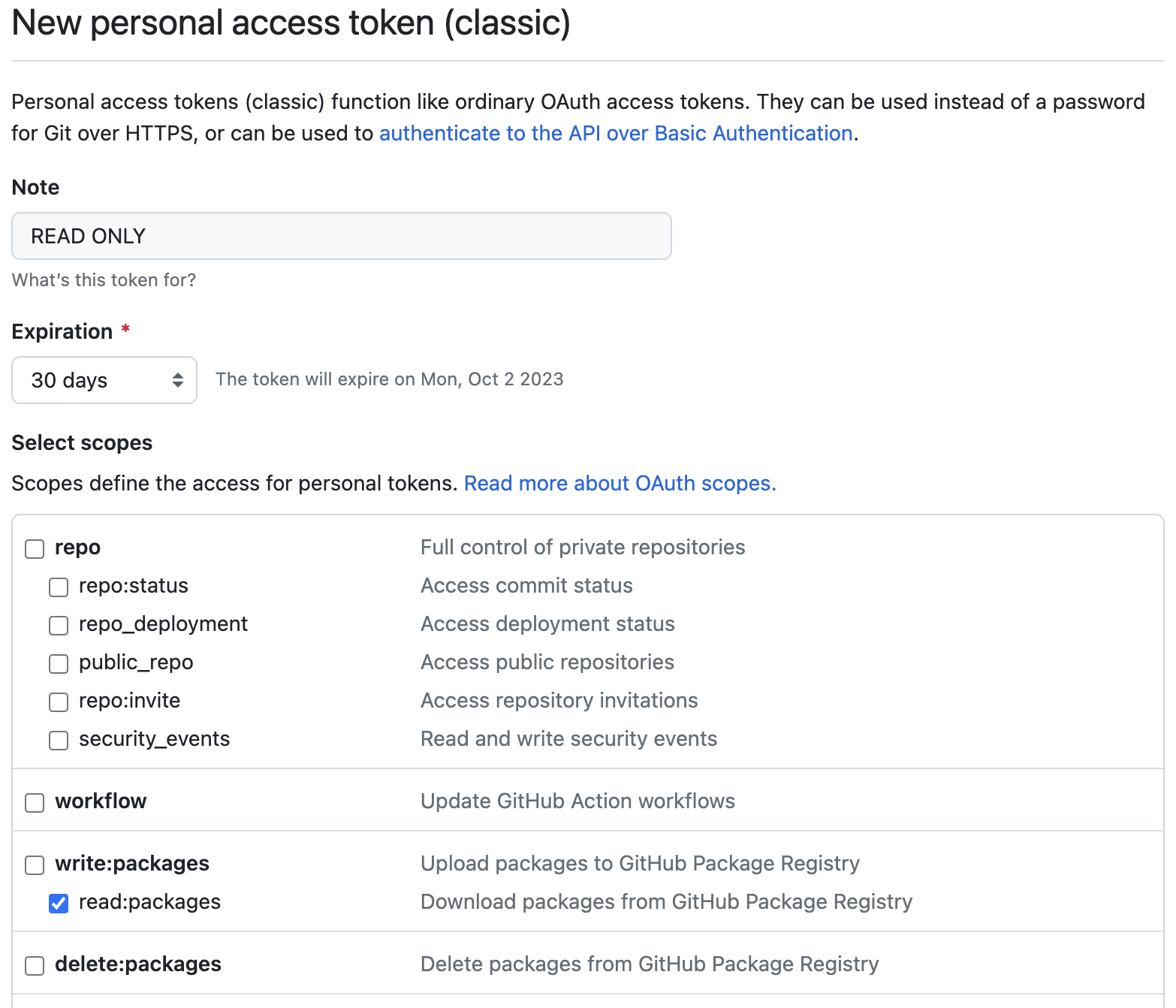Image resolution: width=1176 pixels, height=1008 pixels.
Task: Open the Basic Authentication API link
Action: pyautogui.click(x=616, y=133)
